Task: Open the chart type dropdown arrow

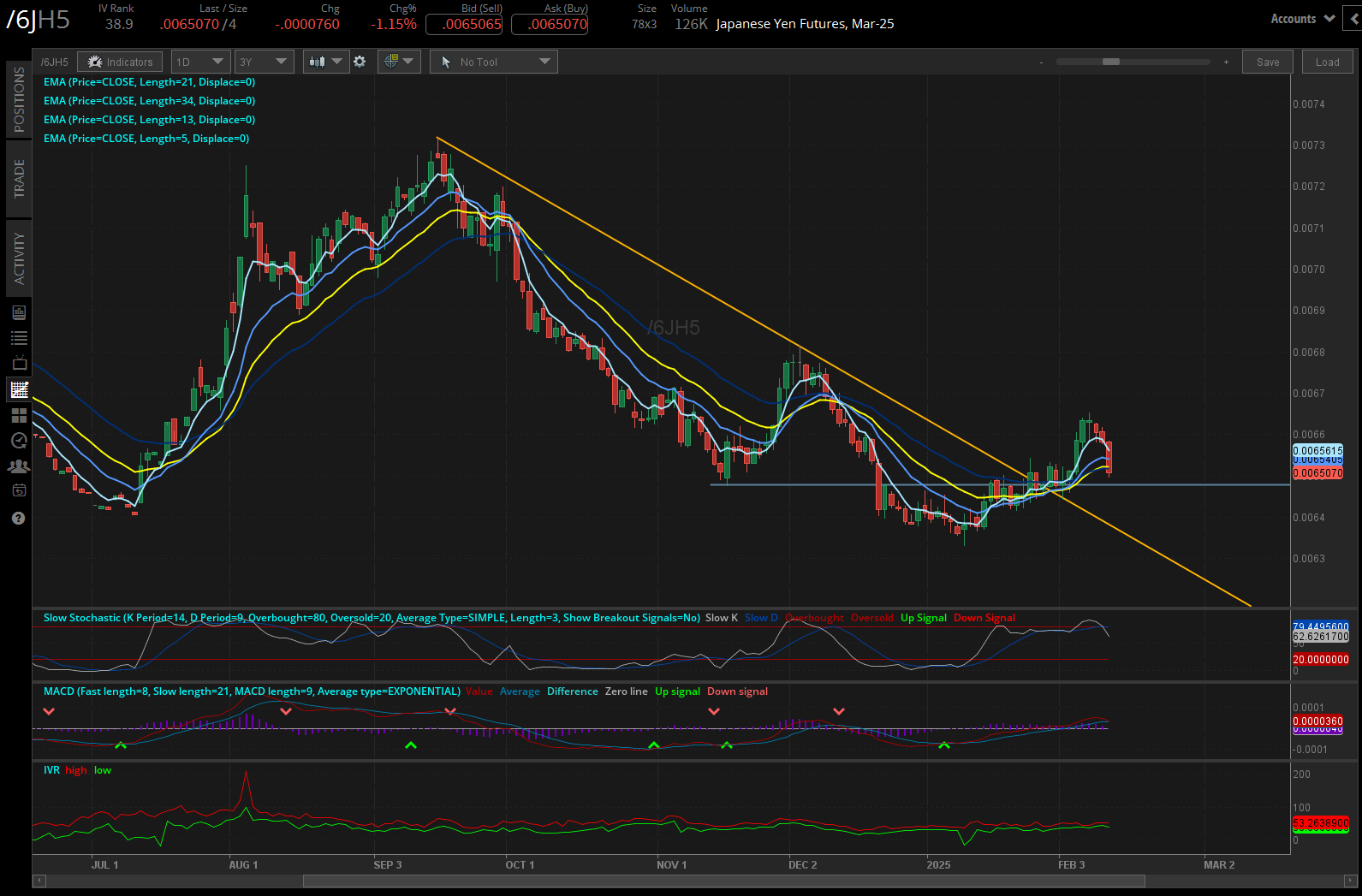Action: click(x=336, y=62)
